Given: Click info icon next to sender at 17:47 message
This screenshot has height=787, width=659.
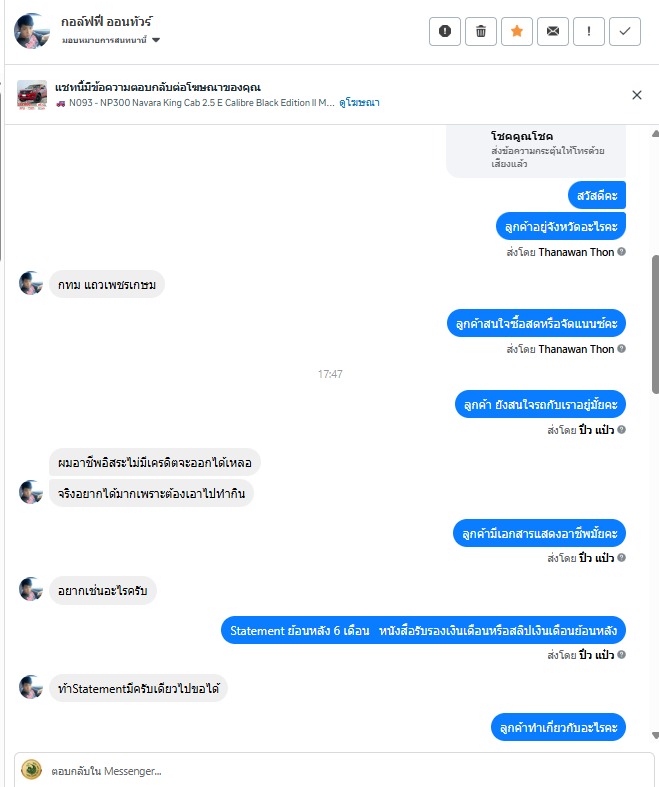Looking at the screenshot, I should point(621,430).
